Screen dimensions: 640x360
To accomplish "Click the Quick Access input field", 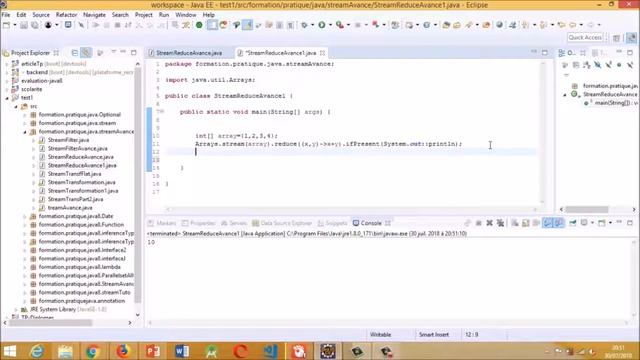I will [585, 38].
